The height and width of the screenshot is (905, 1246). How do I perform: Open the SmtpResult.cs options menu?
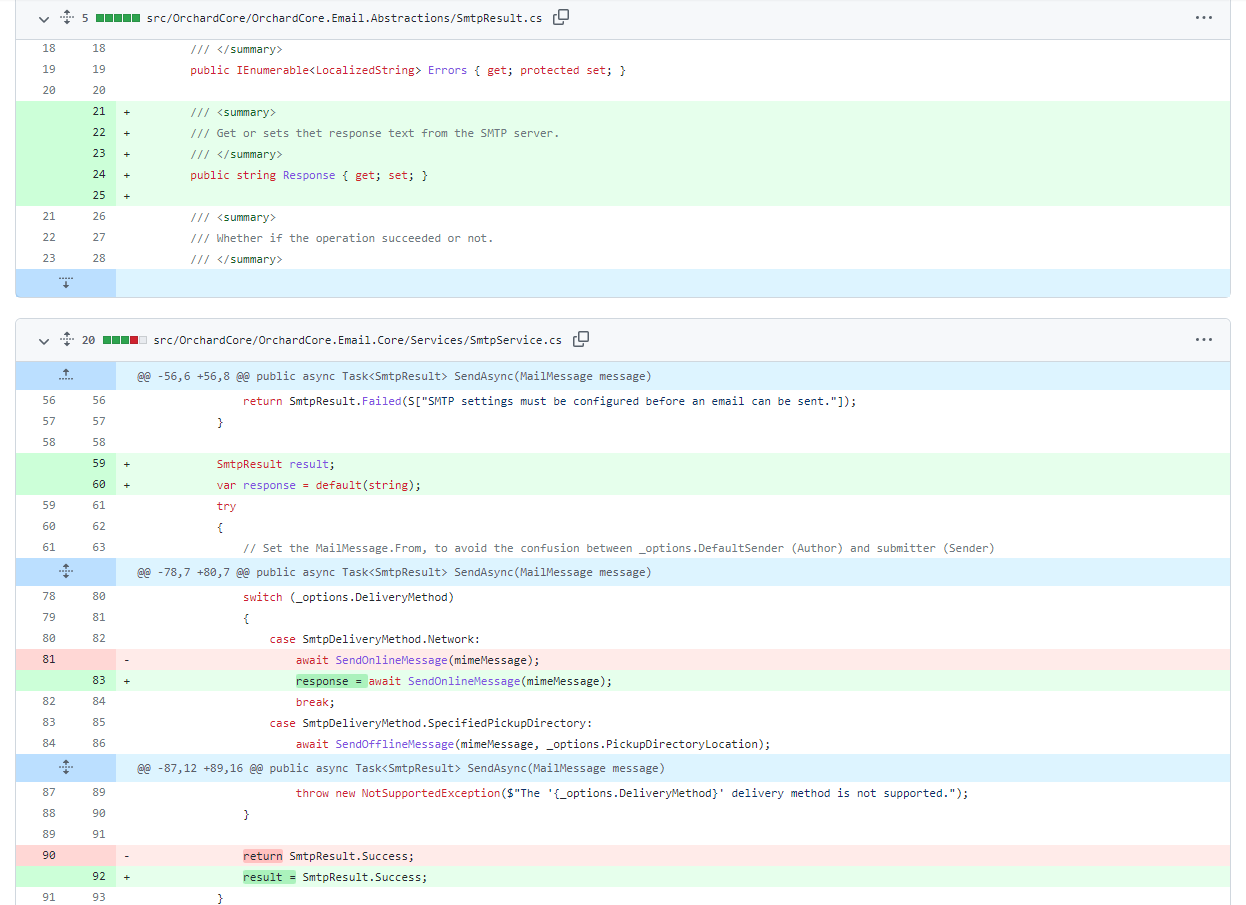1204,18
